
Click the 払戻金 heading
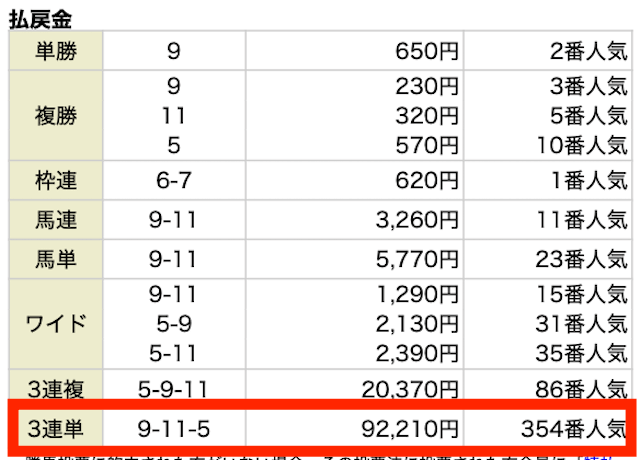pyautogui.click(x=40, y=19)
